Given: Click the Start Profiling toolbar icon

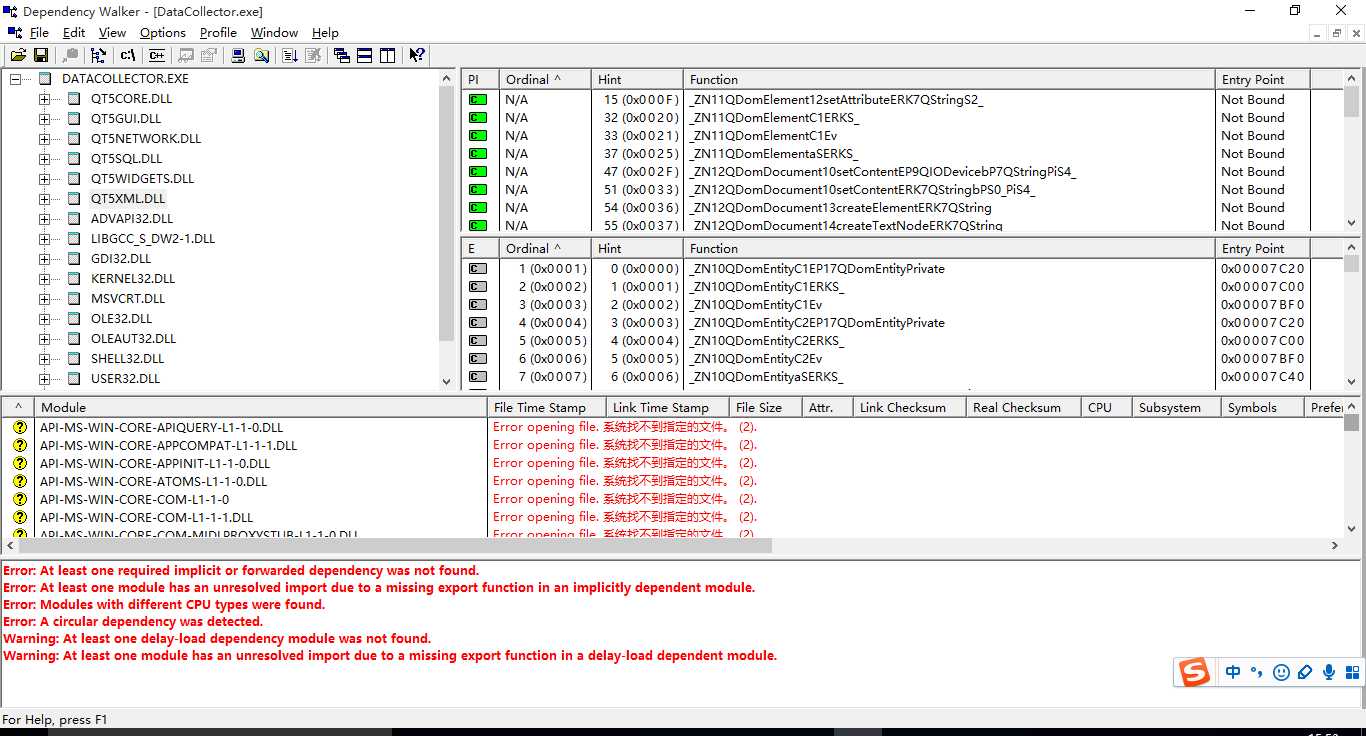Looking at the screenshot, I should click(x=290, y=55).
